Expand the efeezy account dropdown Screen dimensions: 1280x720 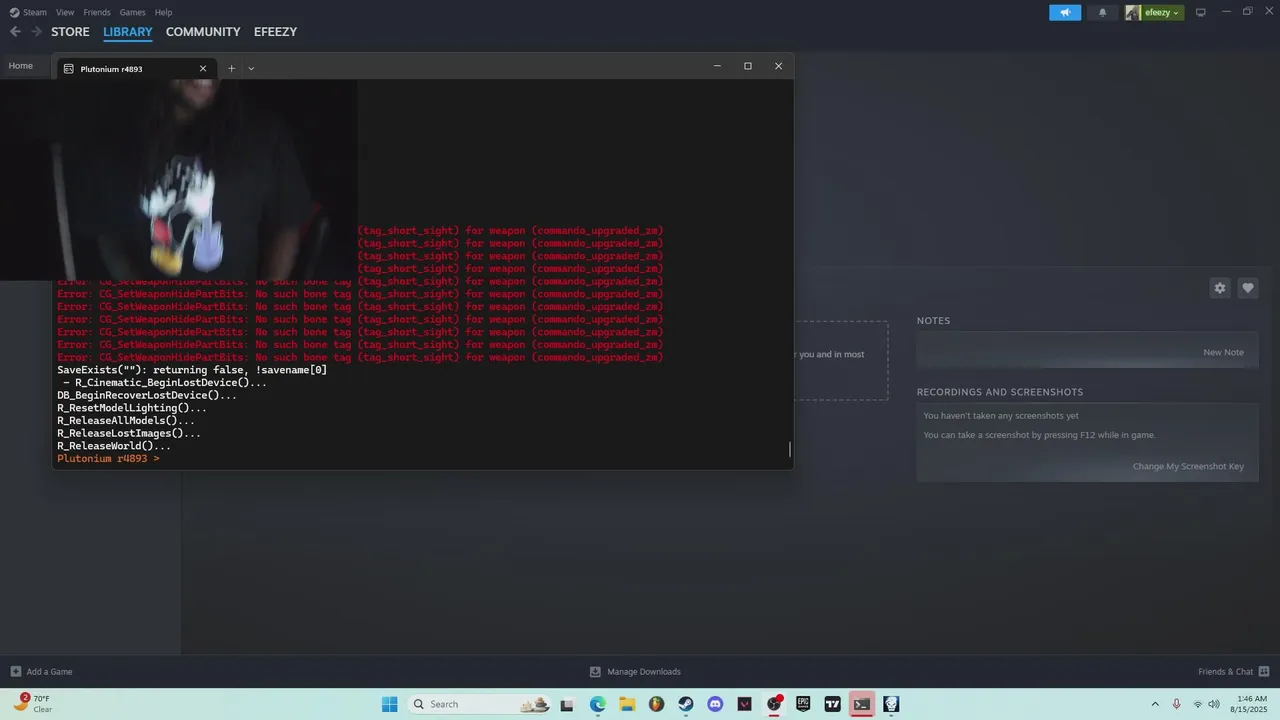1153,12
